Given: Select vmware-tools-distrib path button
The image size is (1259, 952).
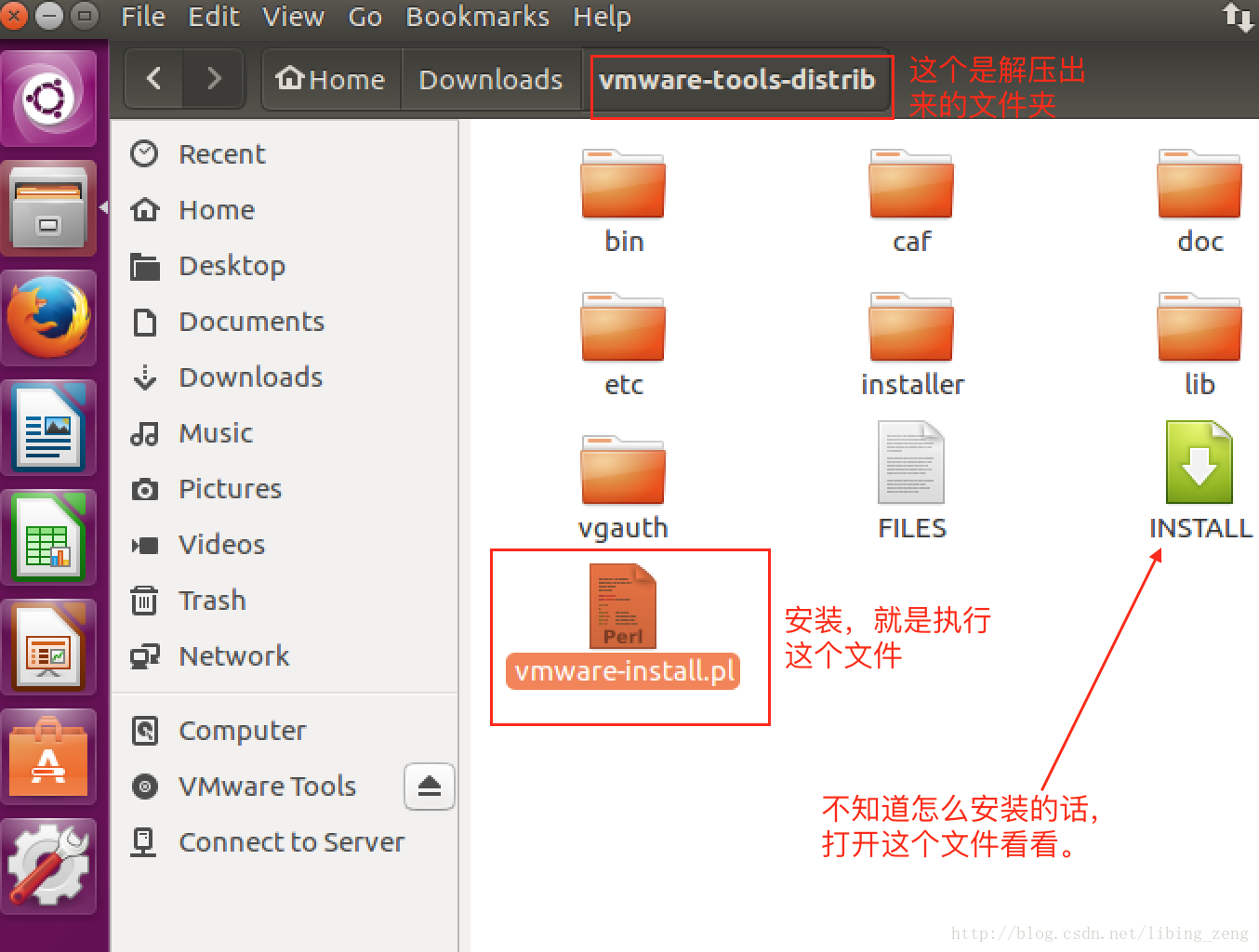Looking at the screenshot, I should pos(736,79).
